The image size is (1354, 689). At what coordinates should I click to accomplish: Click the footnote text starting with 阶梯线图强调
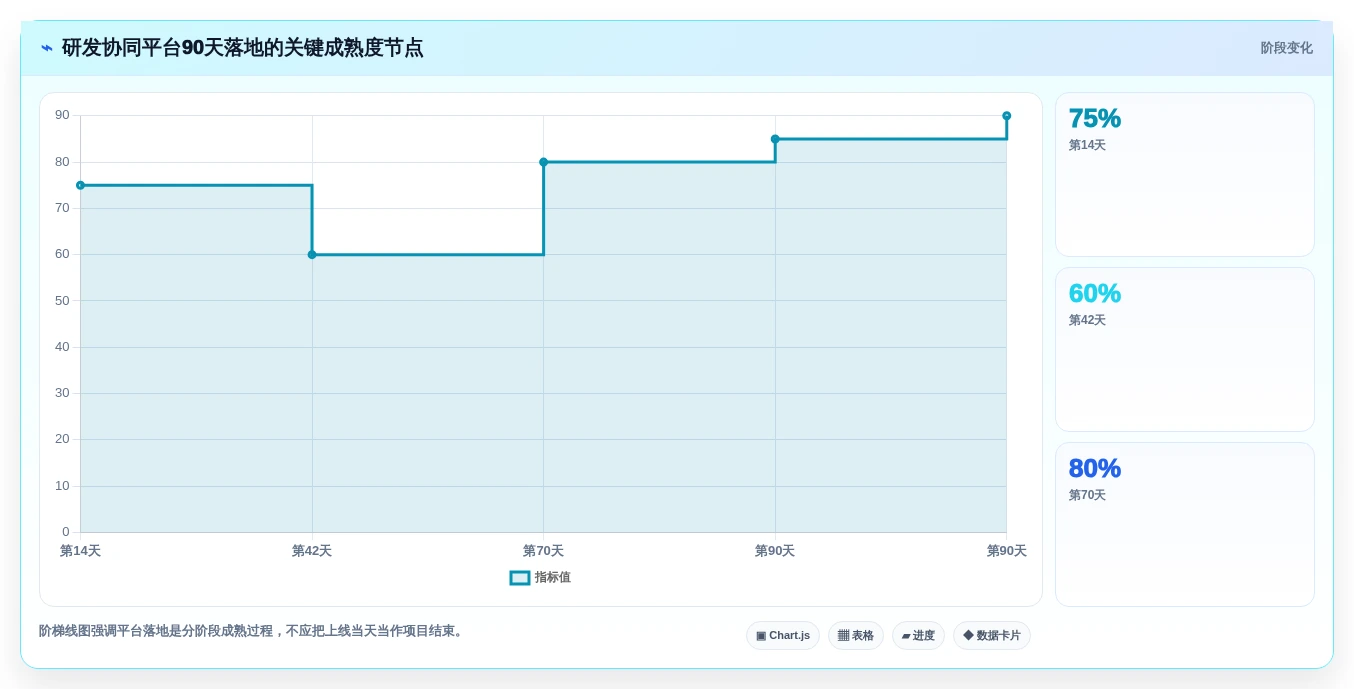coord(253,631)
